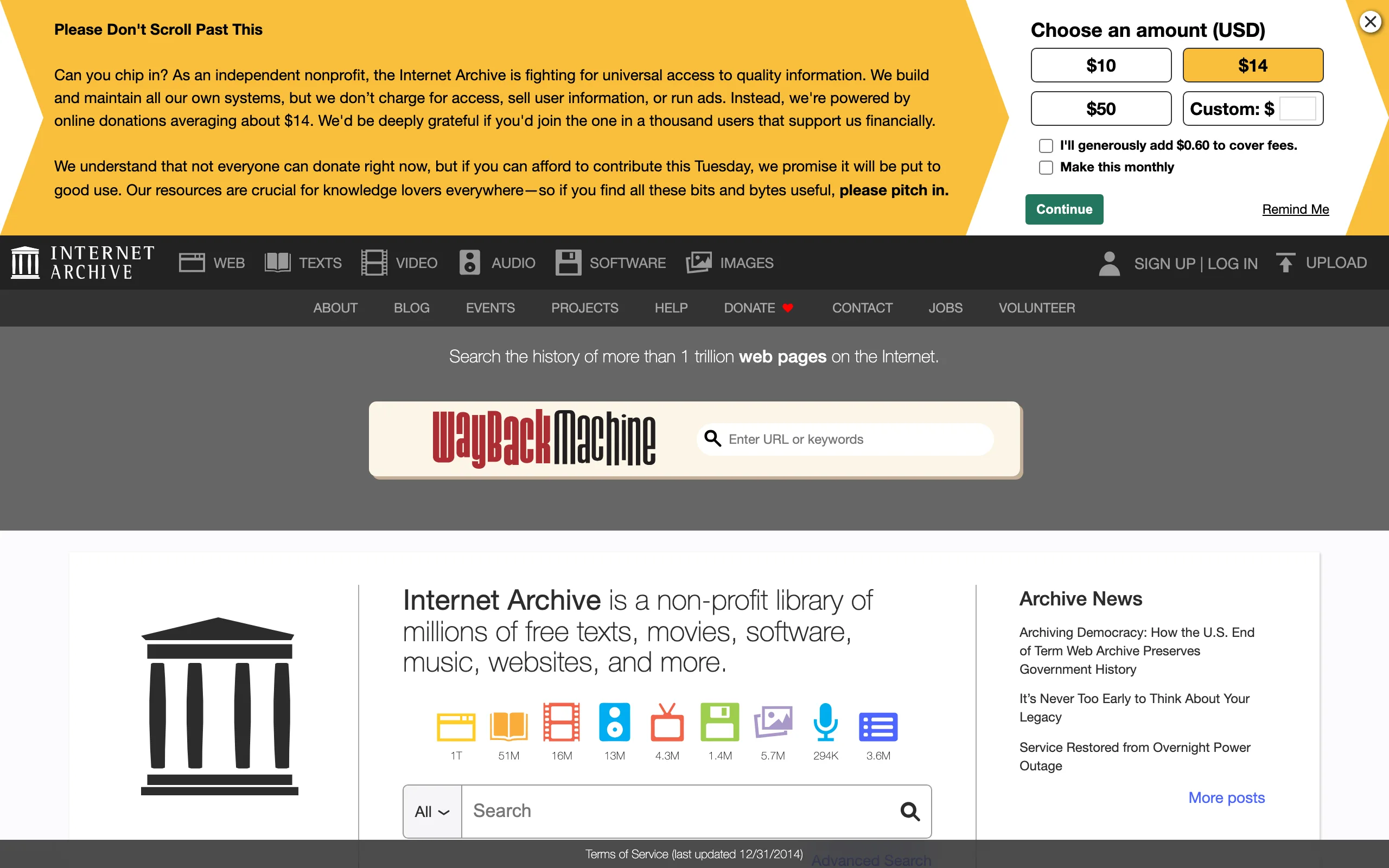Click the Upload arrow icon
This screenshot has width=1389, height=868.
pyautogui.click(x=1286, y=263)
